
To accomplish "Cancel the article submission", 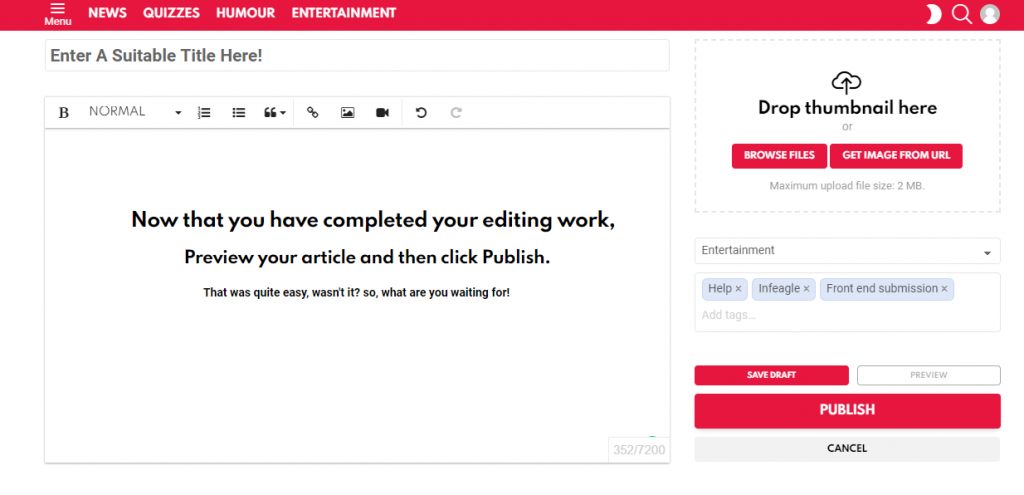I will [x=847, y=449].
